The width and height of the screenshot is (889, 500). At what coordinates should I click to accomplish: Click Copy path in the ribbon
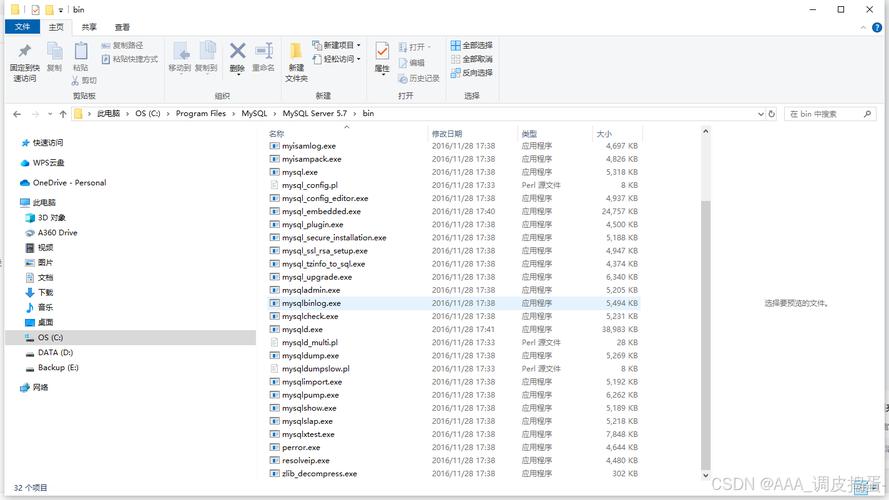click(x=122, y=45)
